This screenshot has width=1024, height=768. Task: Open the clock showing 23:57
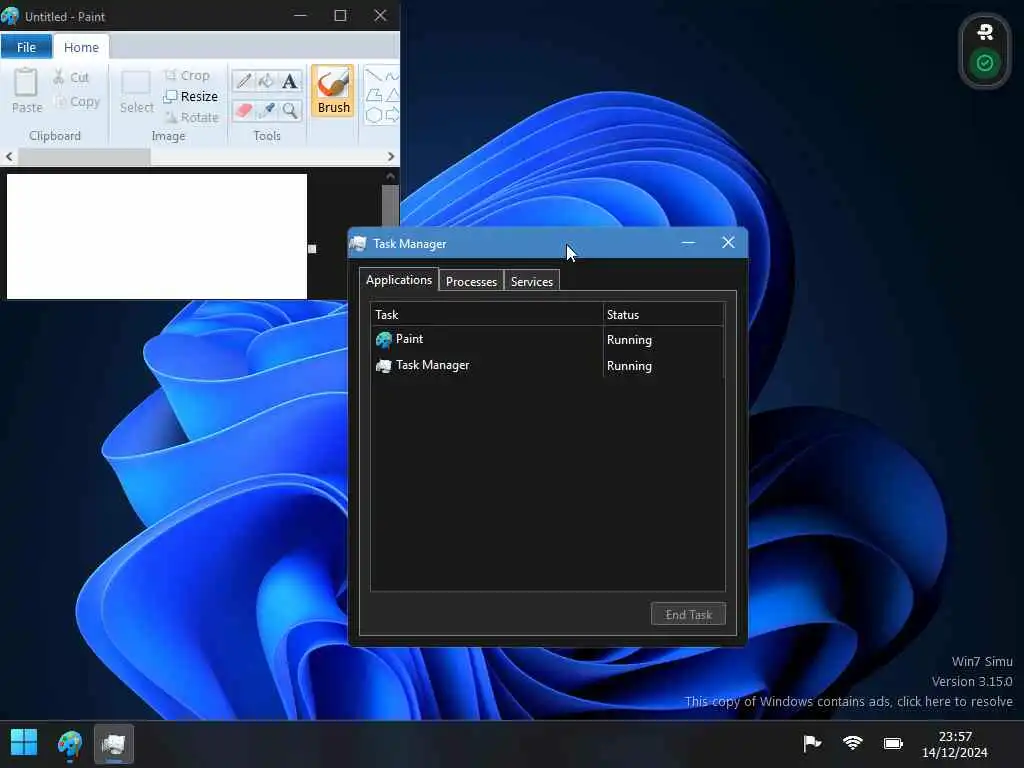coord(955,744)
